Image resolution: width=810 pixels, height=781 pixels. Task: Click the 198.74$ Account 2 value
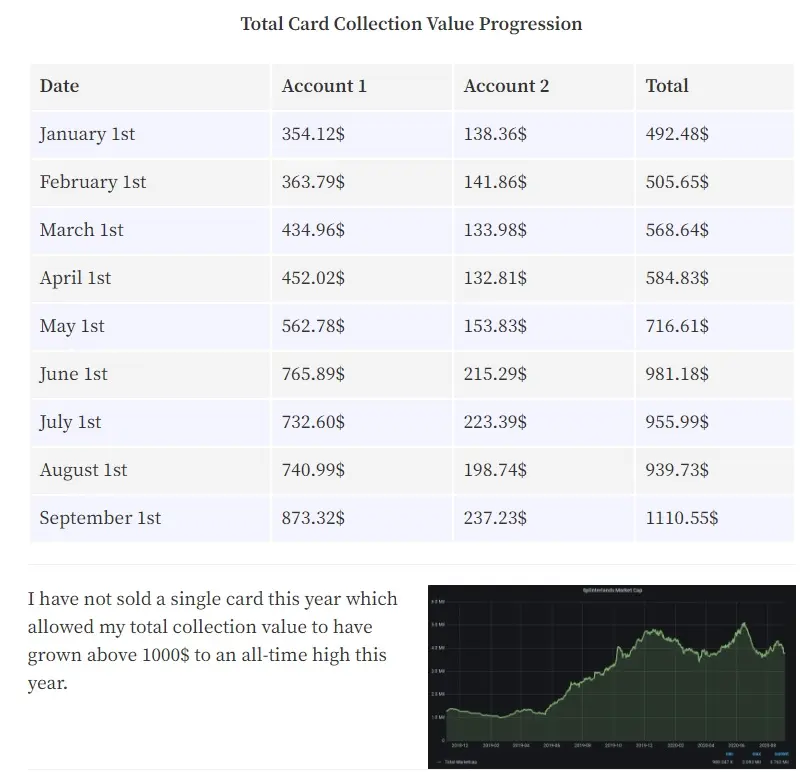click(x=495, y=470)
